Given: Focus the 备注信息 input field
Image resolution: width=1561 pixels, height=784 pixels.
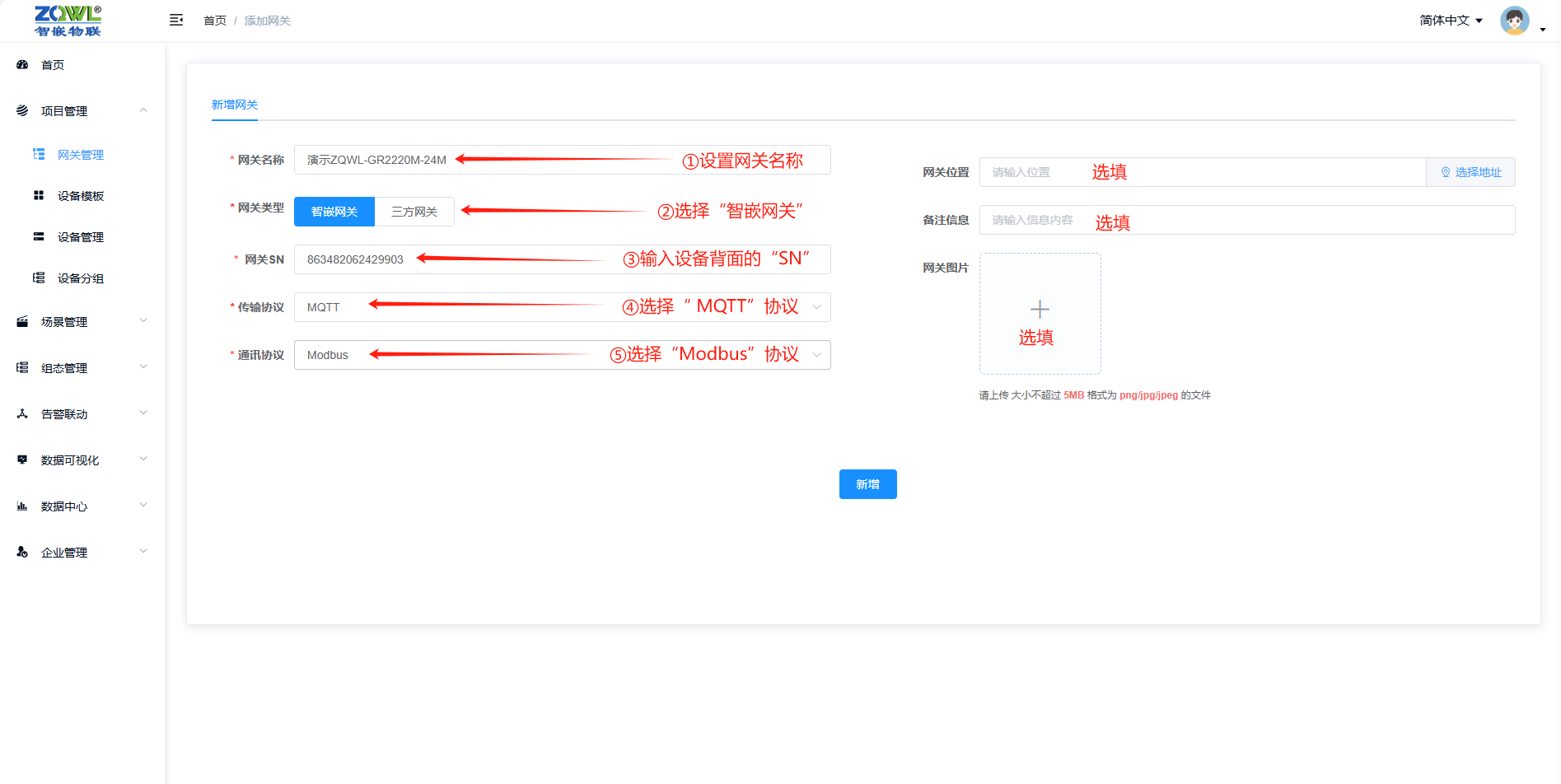Looking at the screenshot, I should coord(1247,220).
